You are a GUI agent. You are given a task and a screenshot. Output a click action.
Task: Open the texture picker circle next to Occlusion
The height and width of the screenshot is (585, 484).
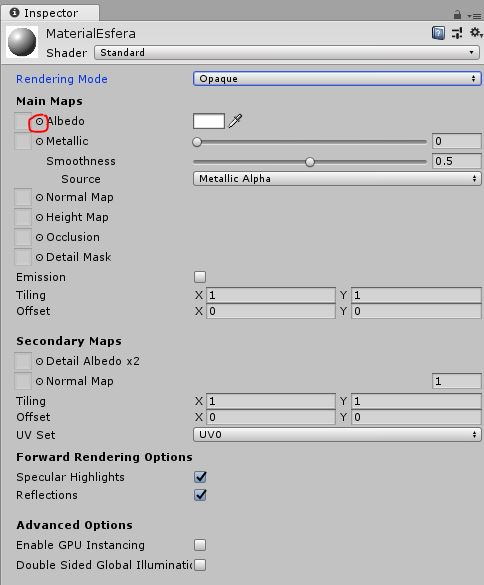[40, 237]
